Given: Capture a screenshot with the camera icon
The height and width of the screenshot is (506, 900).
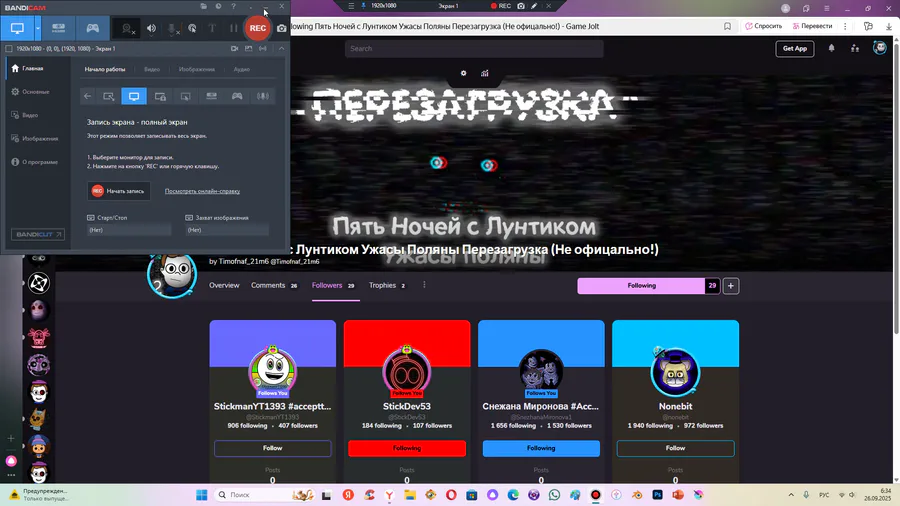Looking at the screenshot, I should [x=282, y=28].
